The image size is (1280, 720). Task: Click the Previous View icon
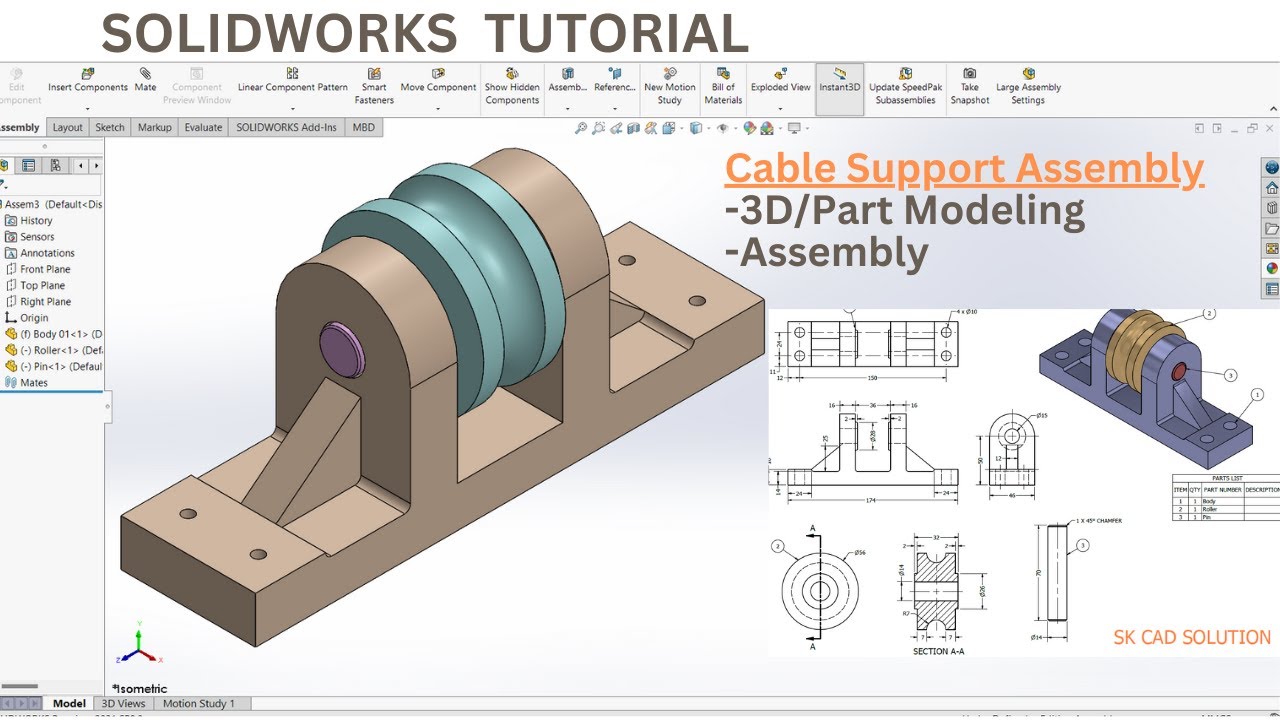pyautogui.click(x=616, y=128)
